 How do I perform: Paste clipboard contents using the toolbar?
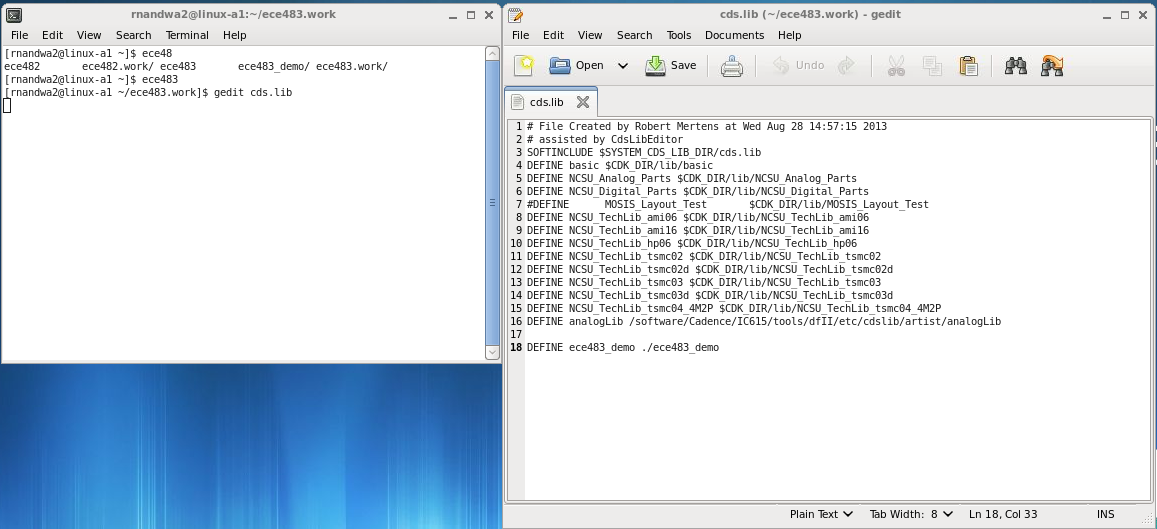968,66
